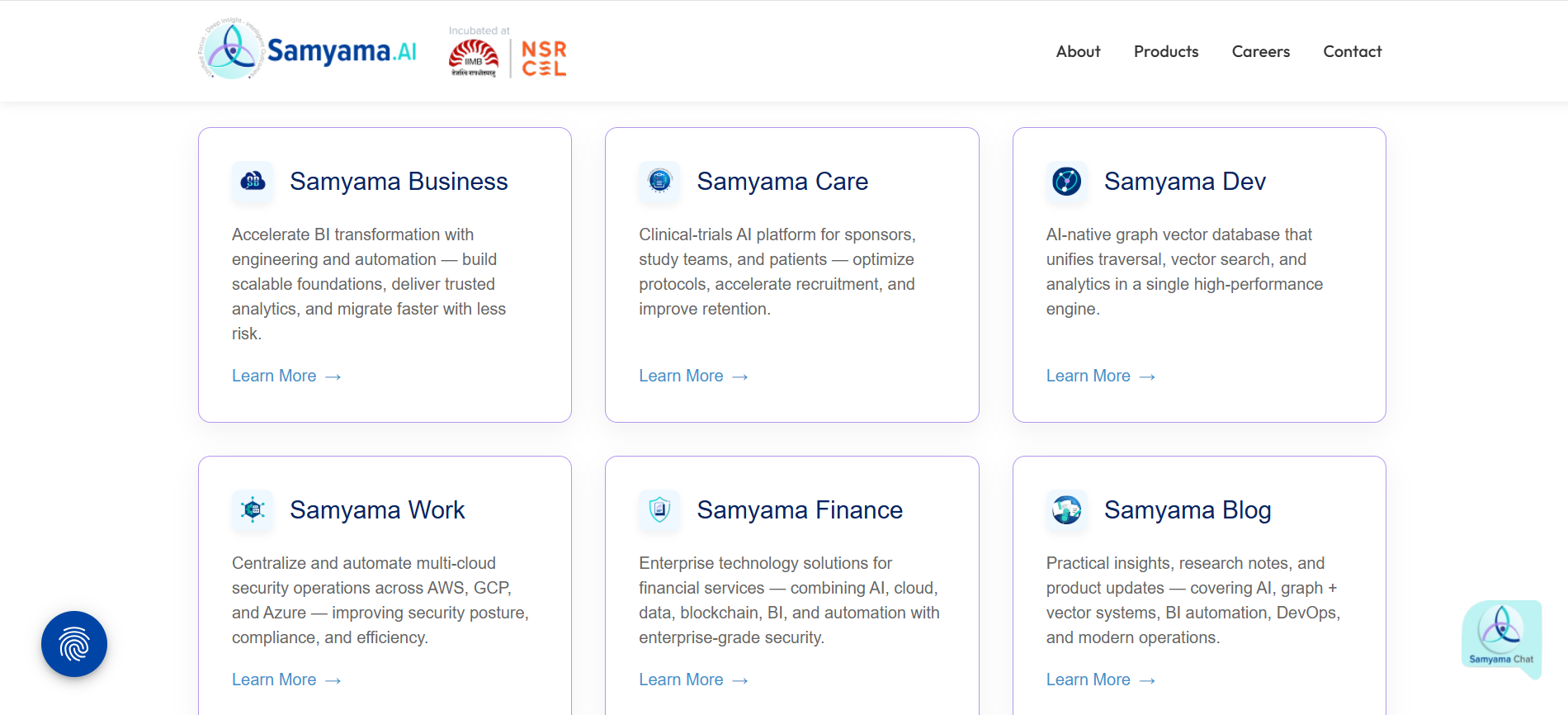Click the Samyama Work icon

253,509
